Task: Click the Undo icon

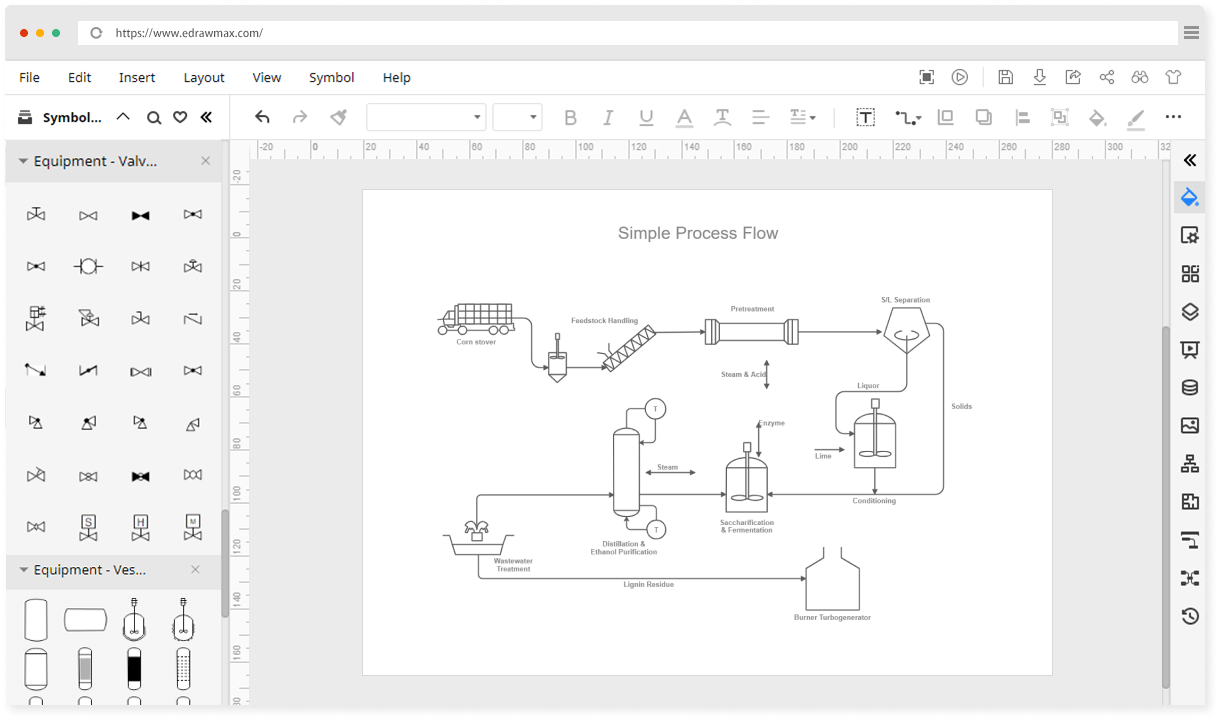Action: point(262,117)
